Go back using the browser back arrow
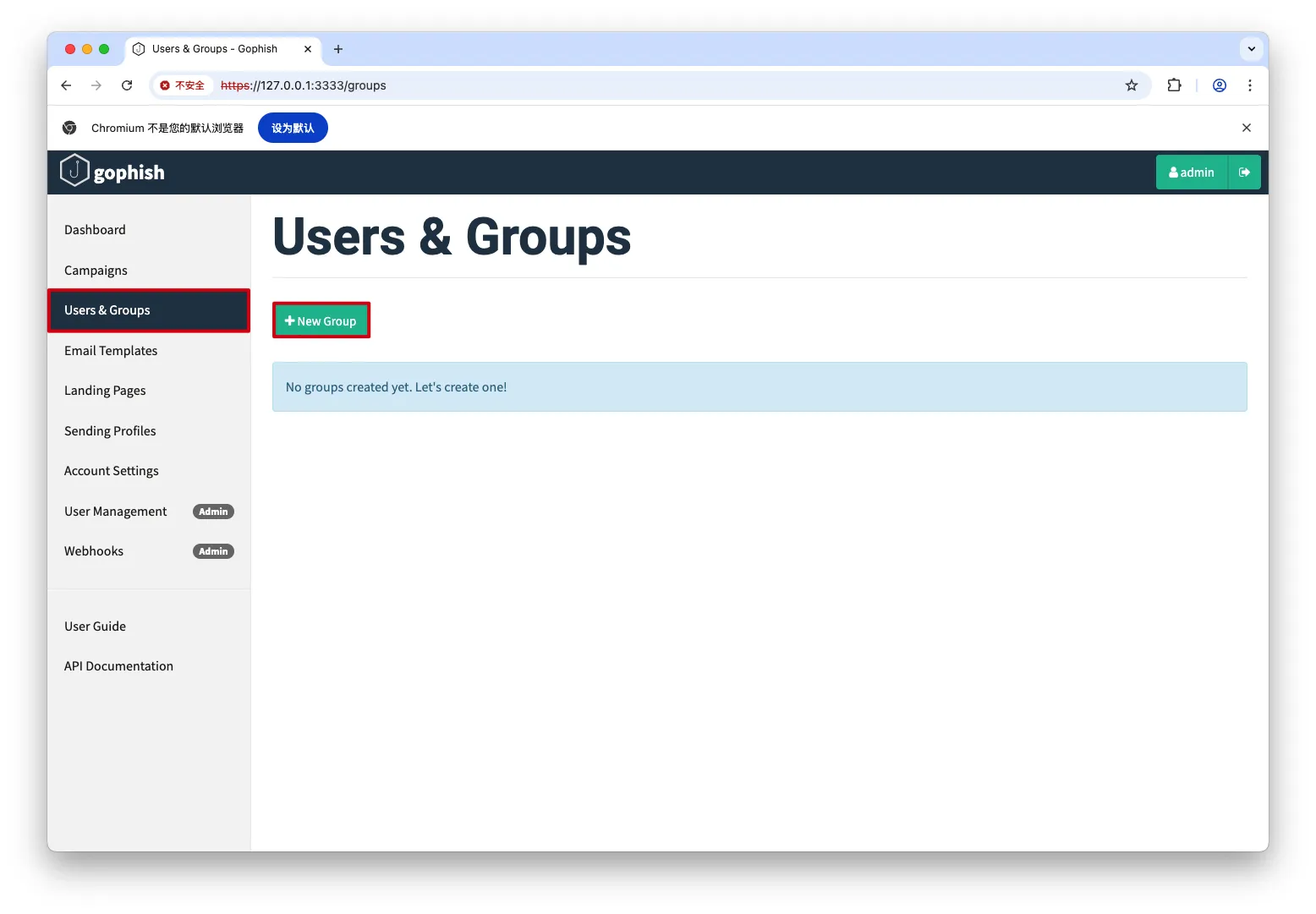1316x914 pixels. coord(66,85)
